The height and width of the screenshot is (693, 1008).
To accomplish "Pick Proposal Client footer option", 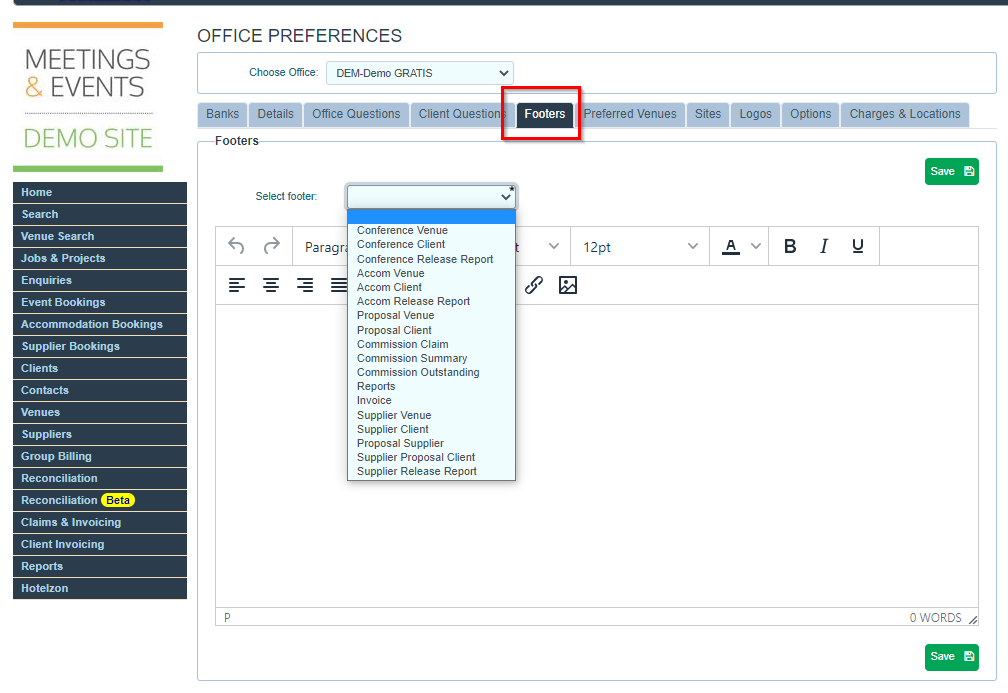I will 431,330.
